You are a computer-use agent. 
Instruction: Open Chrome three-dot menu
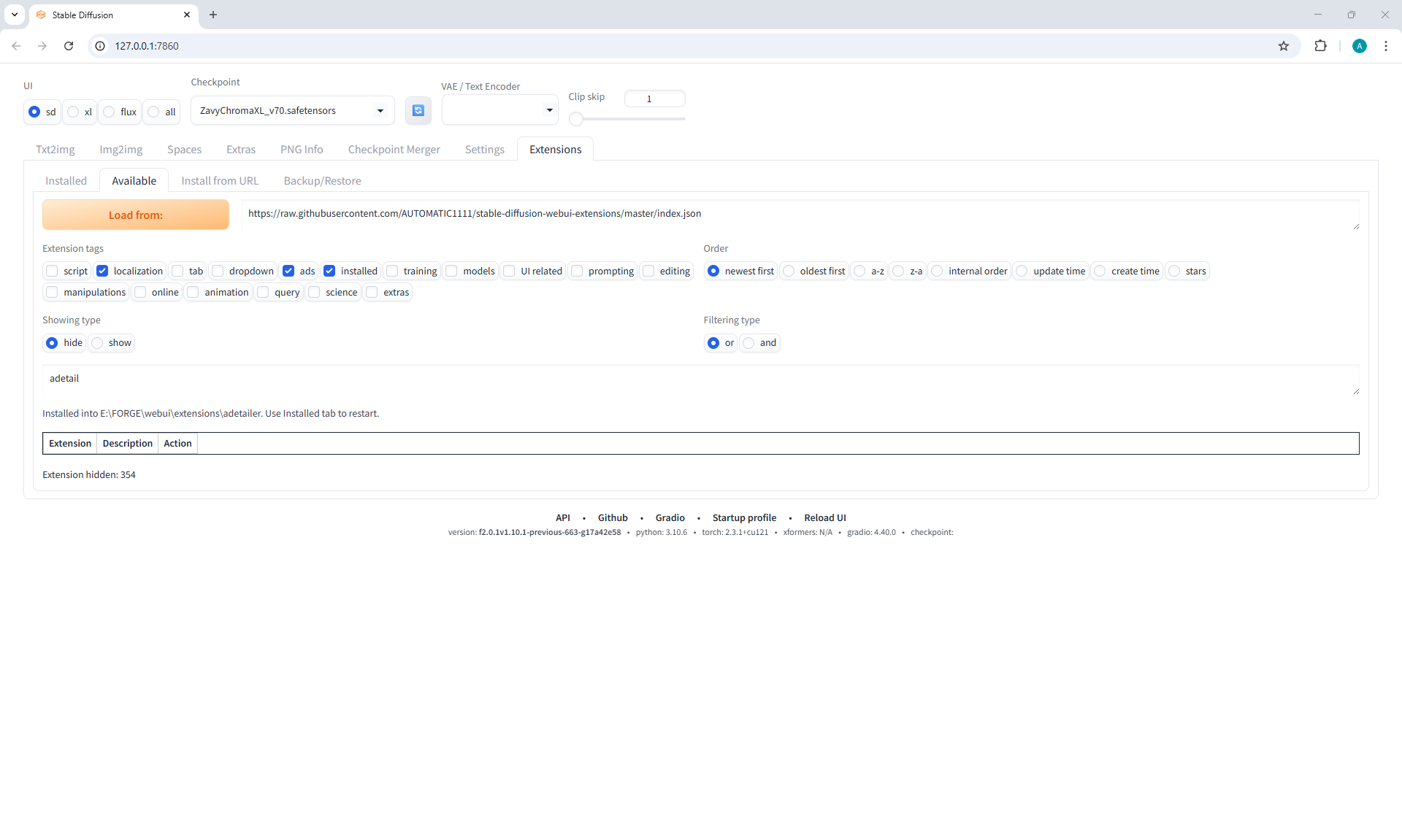tap(1385, 46)
